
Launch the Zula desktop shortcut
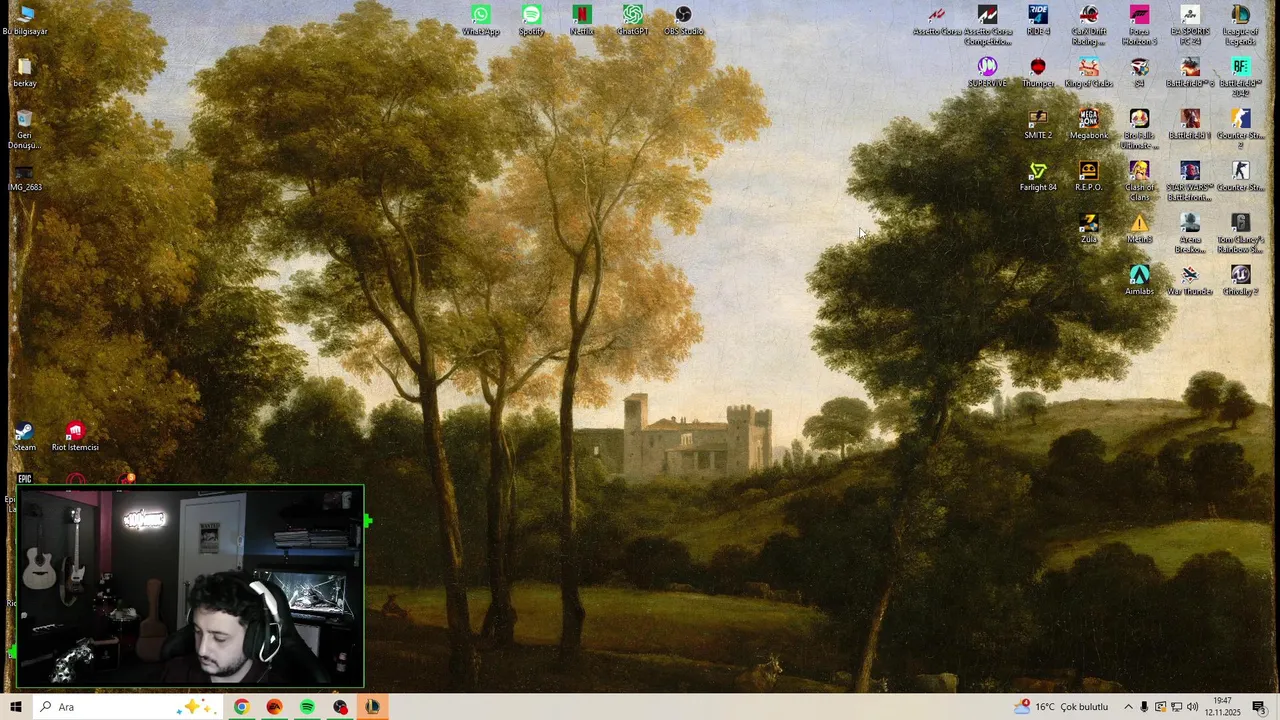(1088, 228)
